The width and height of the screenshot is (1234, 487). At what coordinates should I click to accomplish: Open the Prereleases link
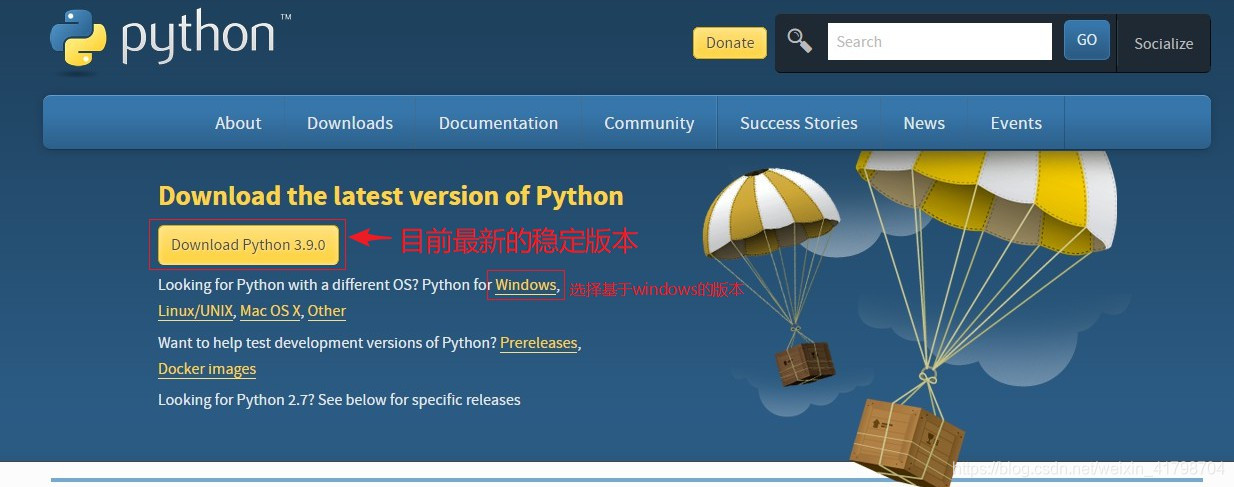click(x=539, y=343)
